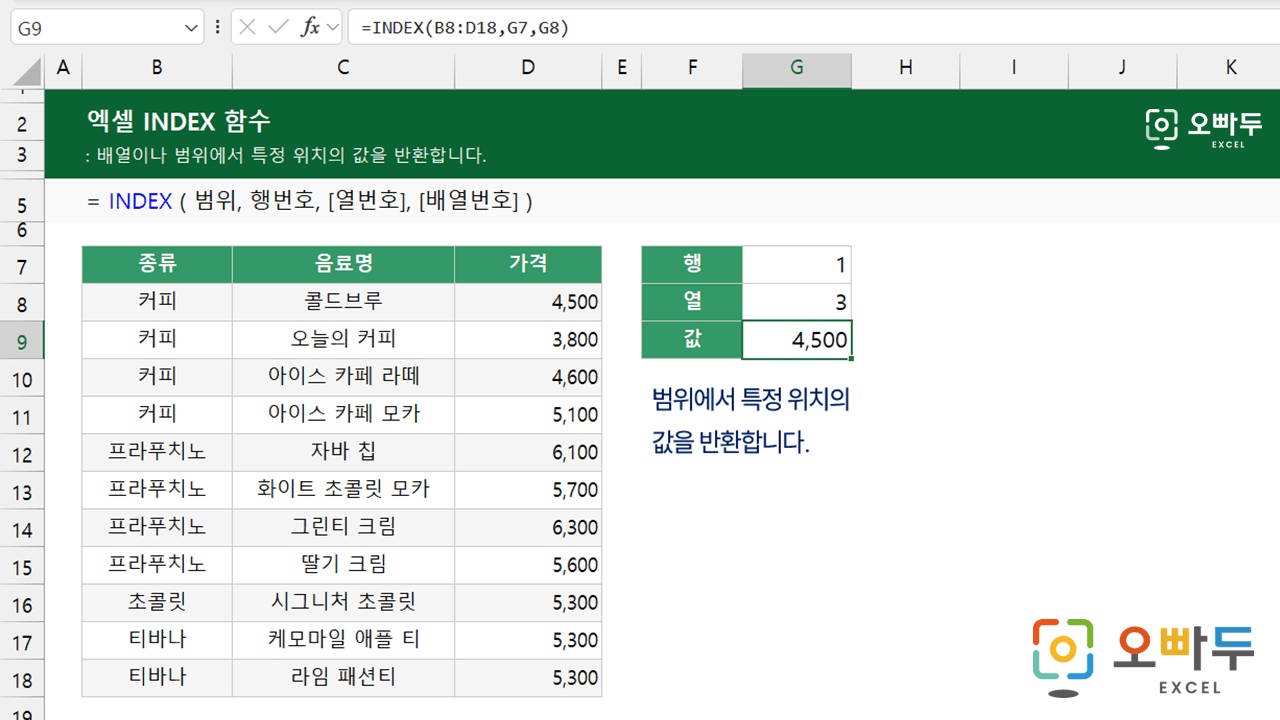
Task: Select the 화이트 초콜릿 모카 cell
Action: [343, 490]
